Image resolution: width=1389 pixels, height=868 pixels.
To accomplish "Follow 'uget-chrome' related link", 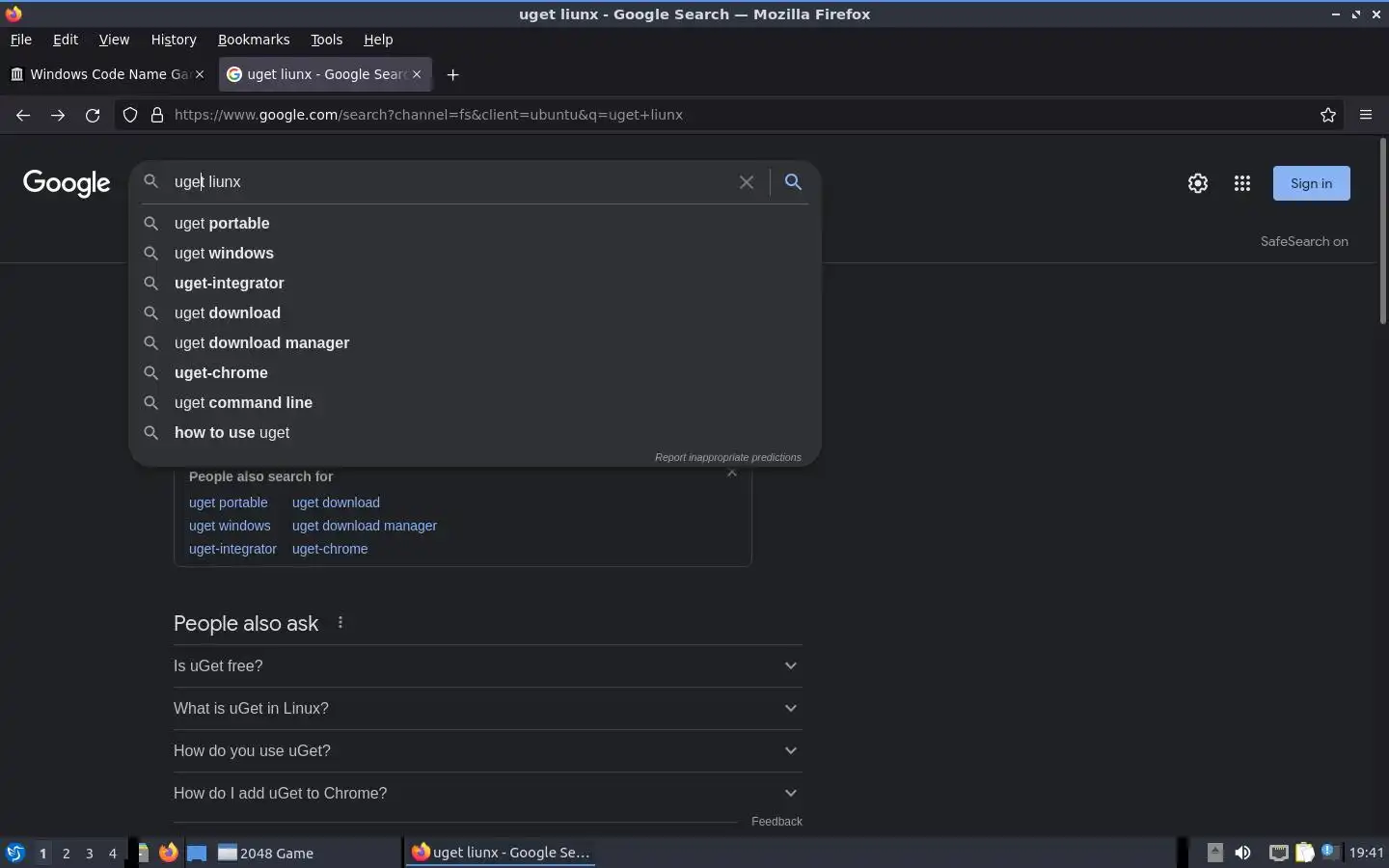I will point(330,549).
